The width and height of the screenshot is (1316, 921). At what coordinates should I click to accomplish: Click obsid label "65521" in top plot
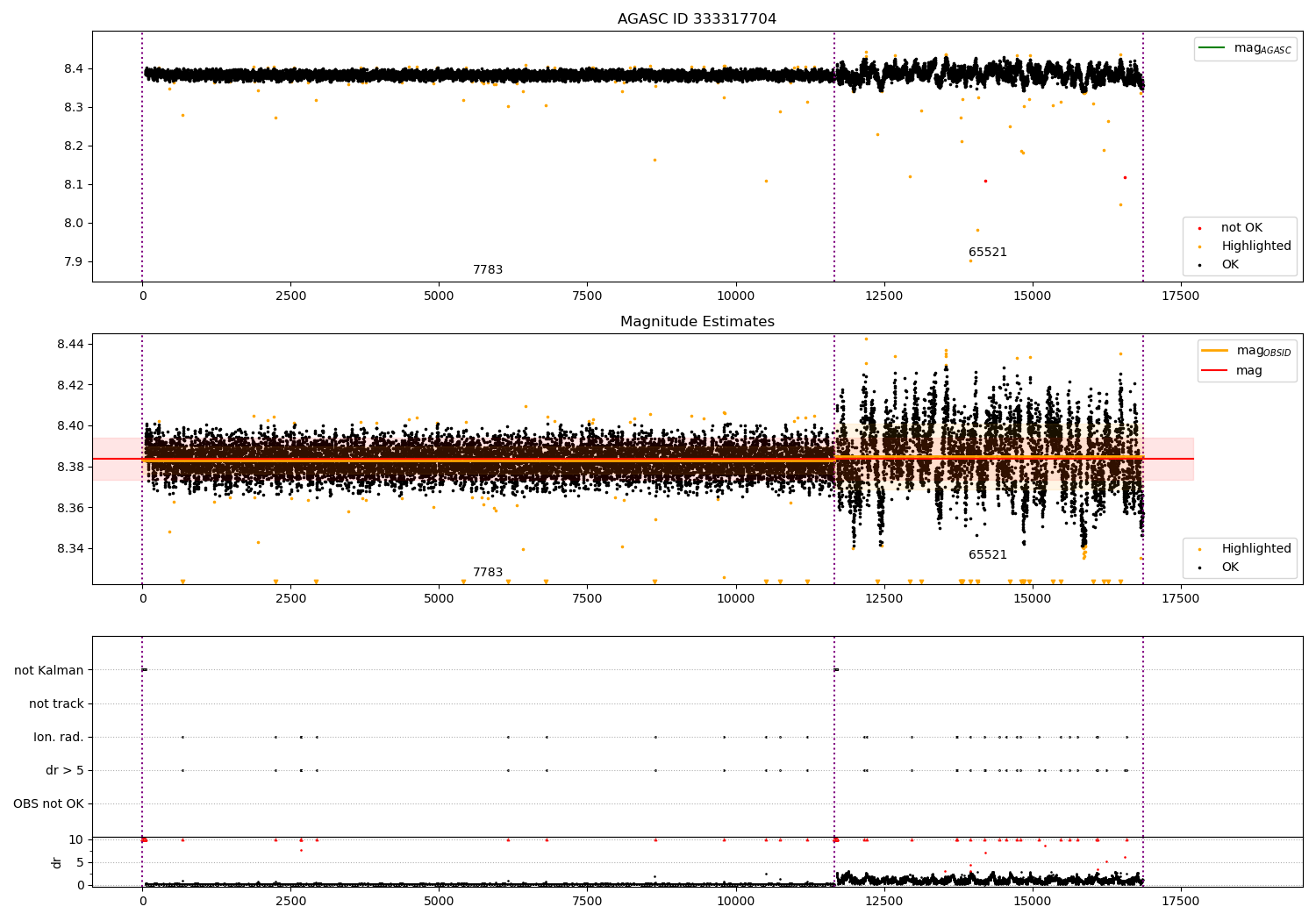point(988,253)
